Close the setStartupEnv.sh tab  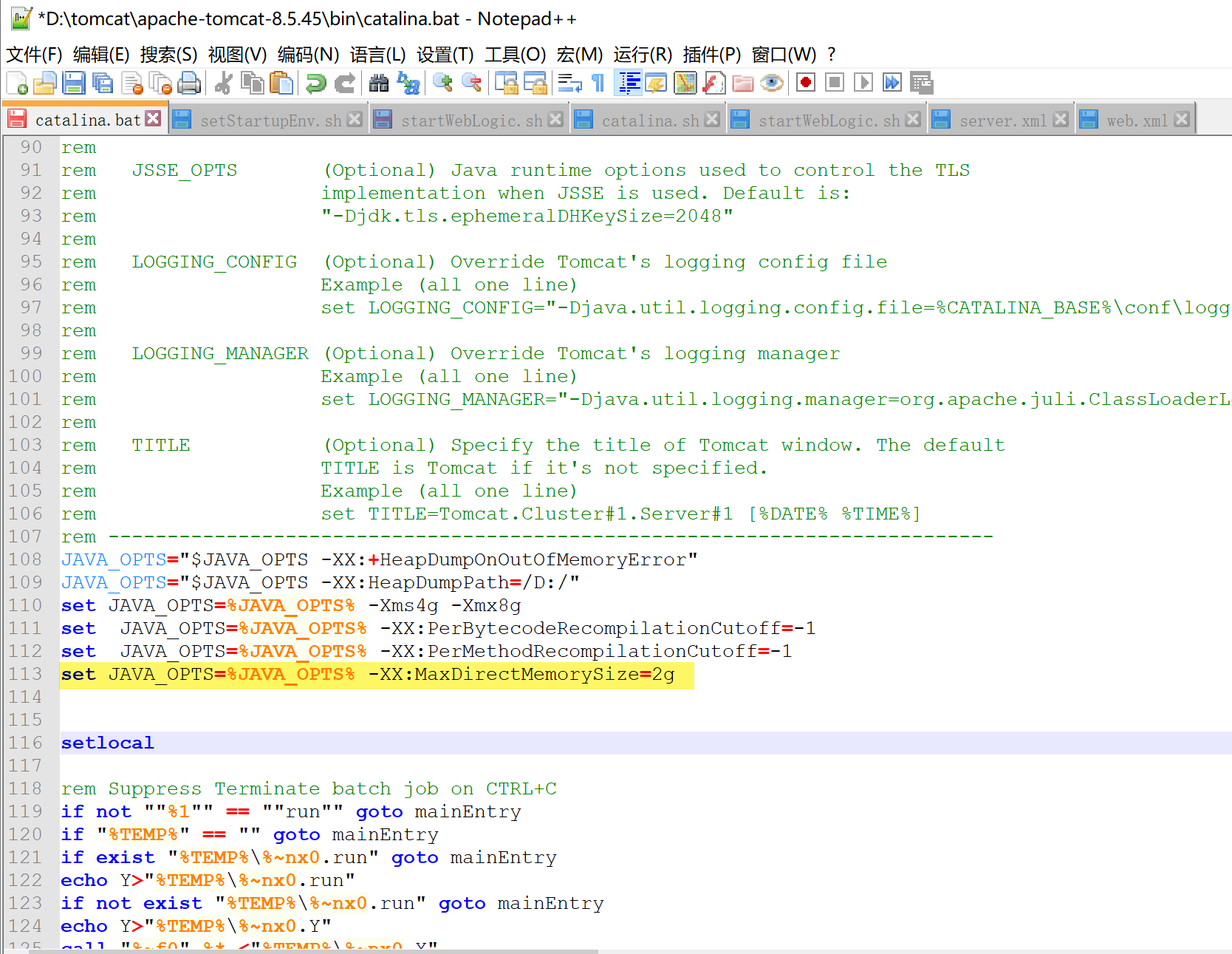pyautogui.click(x=355, y=119)
